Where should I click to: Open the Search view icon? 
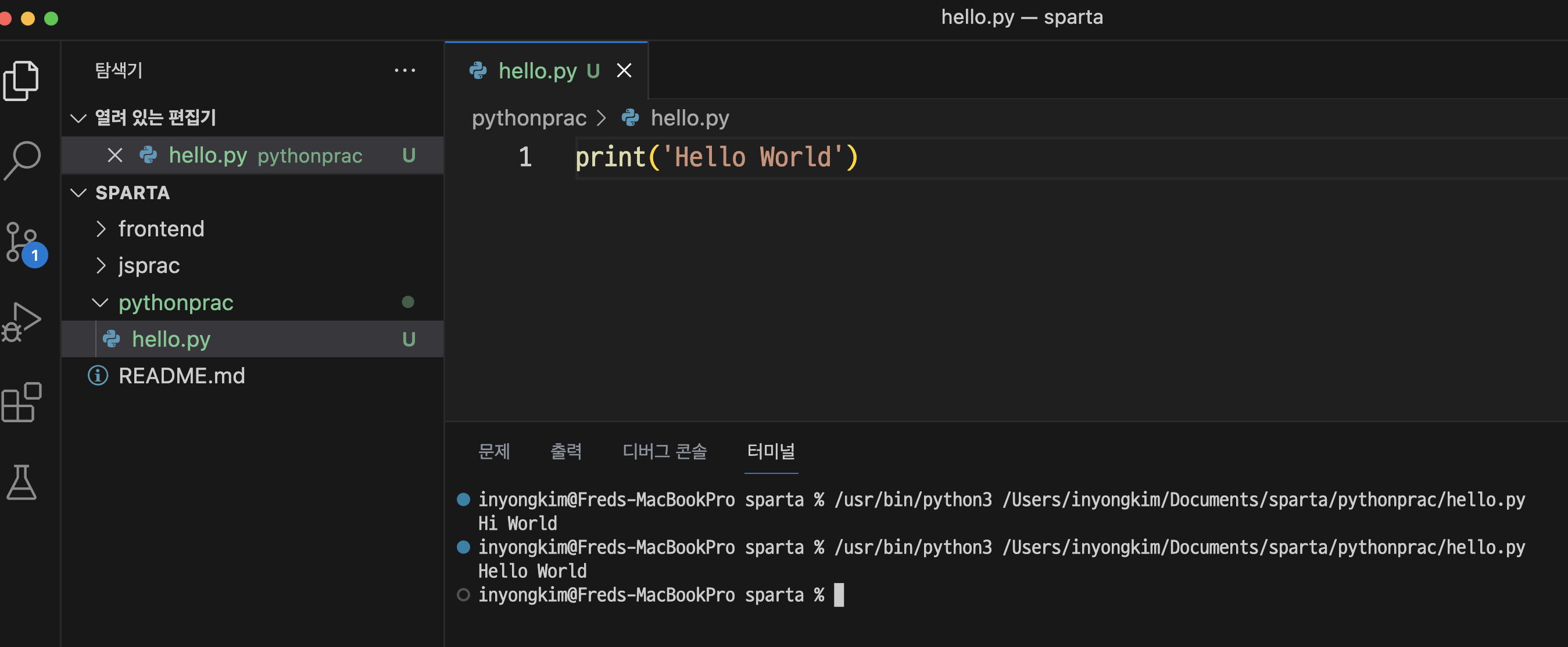coord(23,160)
